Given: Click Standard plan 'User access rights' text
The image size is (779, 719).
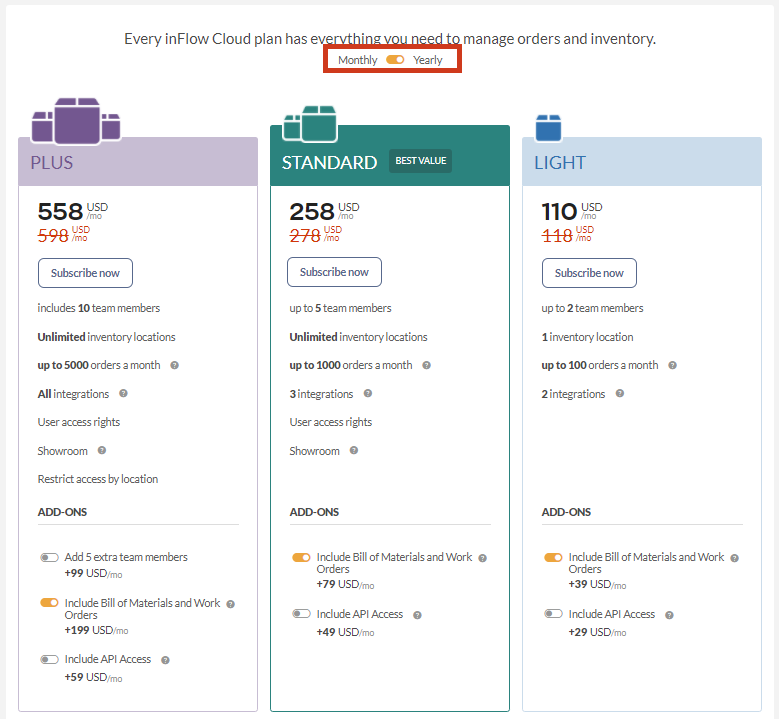Looking at the screenshot, I should point(331,422).
